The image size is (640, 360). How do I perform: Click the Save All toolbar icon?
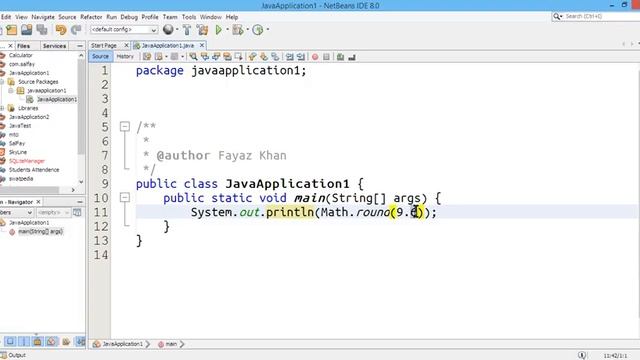point(42,30)
